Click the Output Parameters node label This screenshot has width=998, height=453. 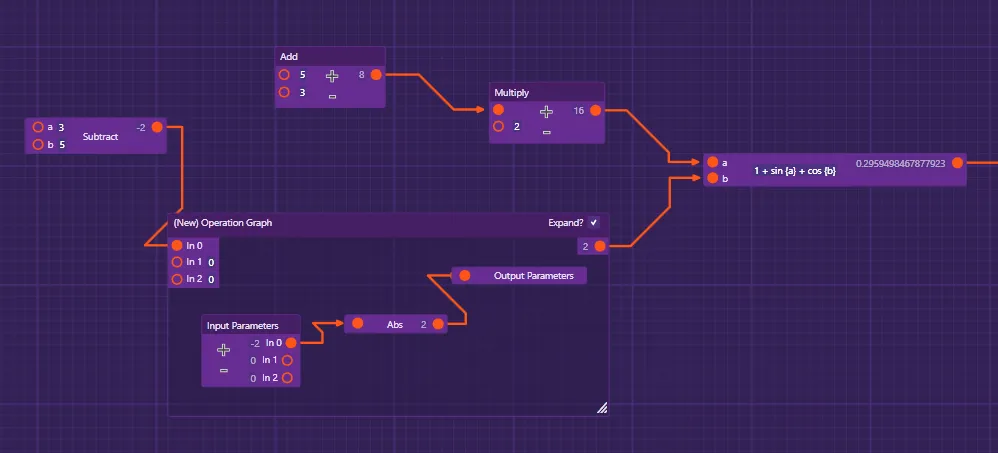[x=533, y=275]
